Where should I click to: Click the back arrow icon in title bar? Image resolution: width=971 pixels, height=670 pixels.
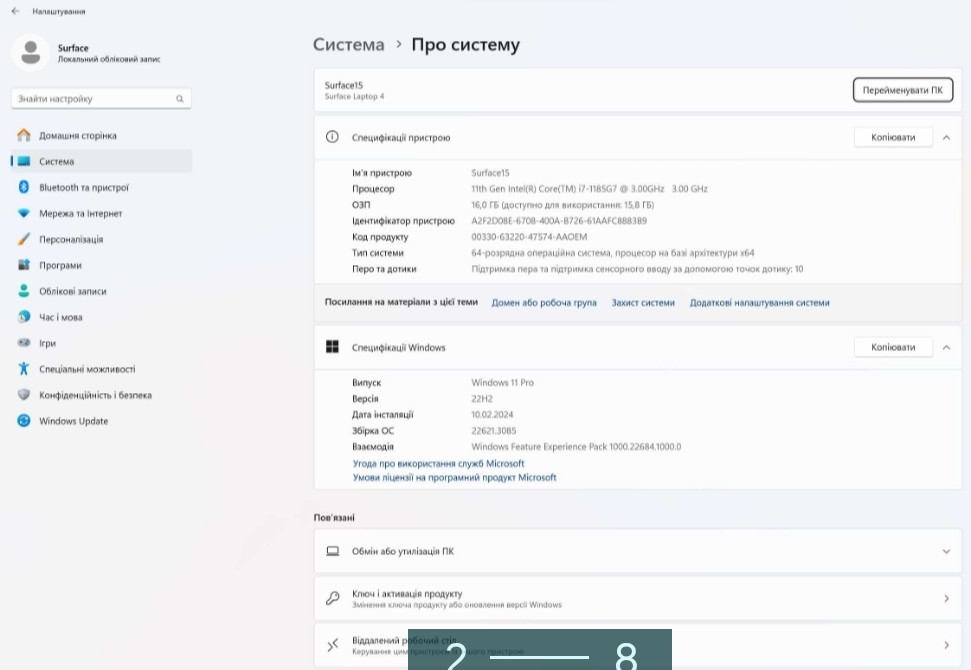coord(15,11)
